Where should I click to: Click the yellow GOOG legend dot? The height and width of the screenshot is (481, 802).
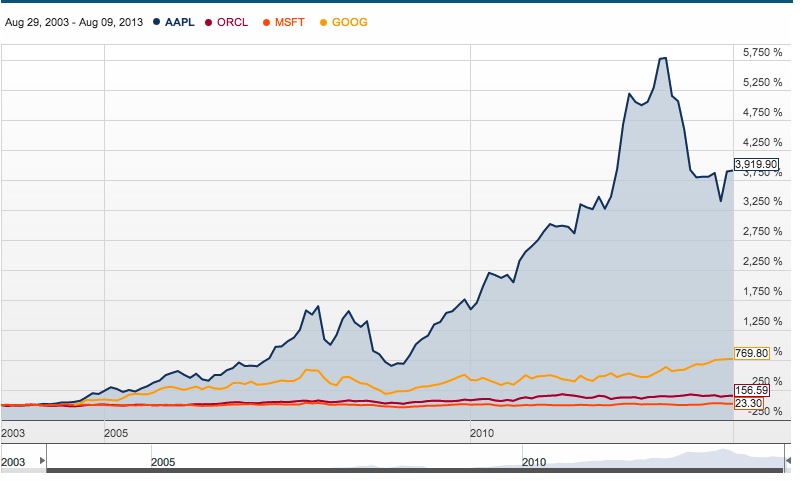tap(323, 23)
